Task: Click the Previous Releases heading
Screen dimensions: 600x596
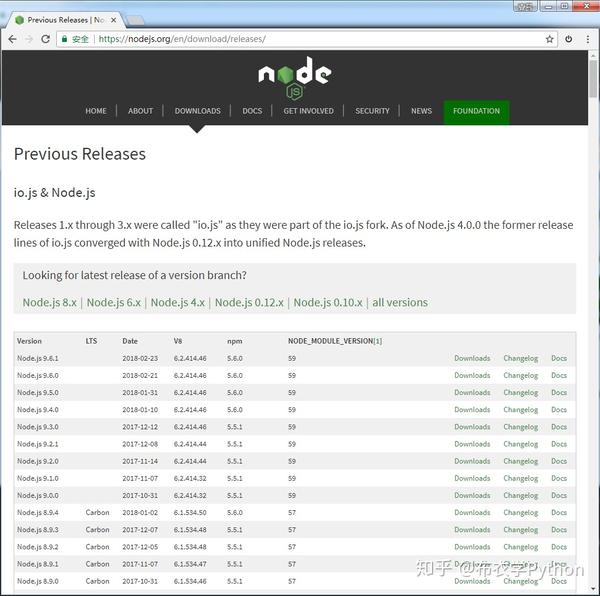Action: pos(80,154)
